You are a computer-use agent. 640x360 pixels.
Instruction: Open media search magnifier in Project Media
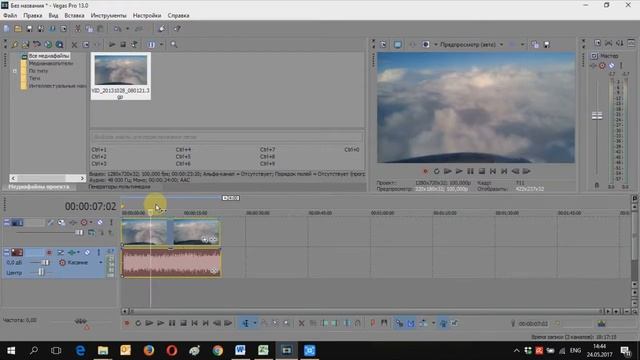[x=174, y=44]
